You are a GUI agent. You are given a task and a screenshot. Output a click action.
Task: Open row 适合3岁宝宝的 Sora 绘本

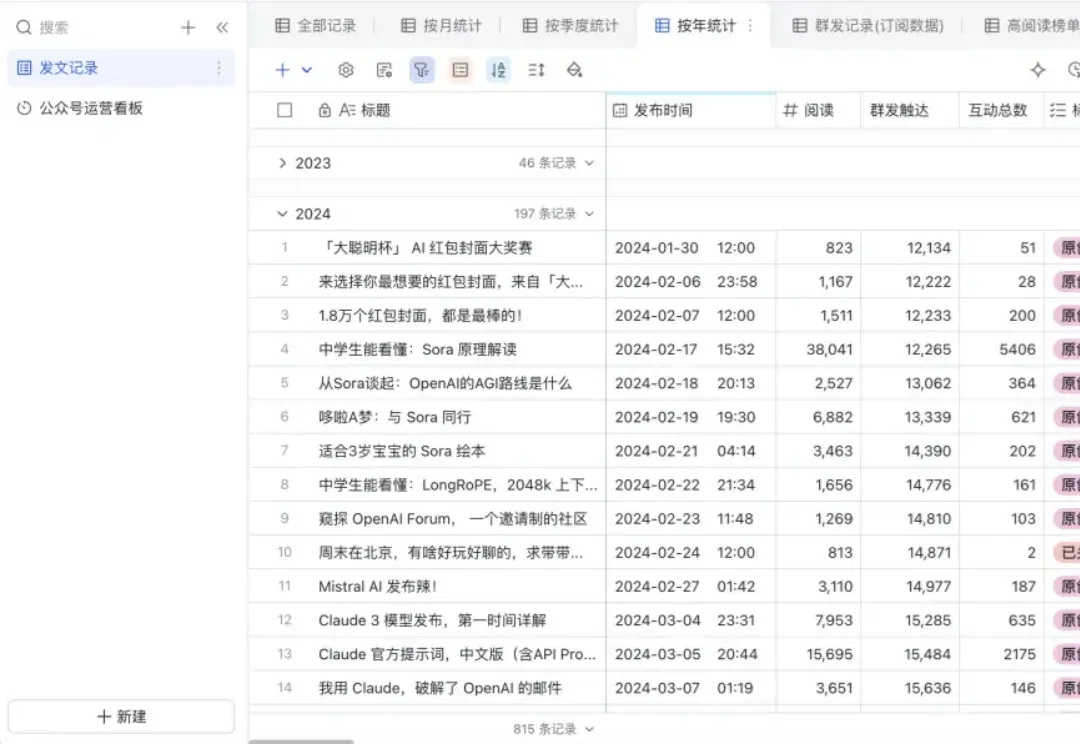tap(402, 451)
